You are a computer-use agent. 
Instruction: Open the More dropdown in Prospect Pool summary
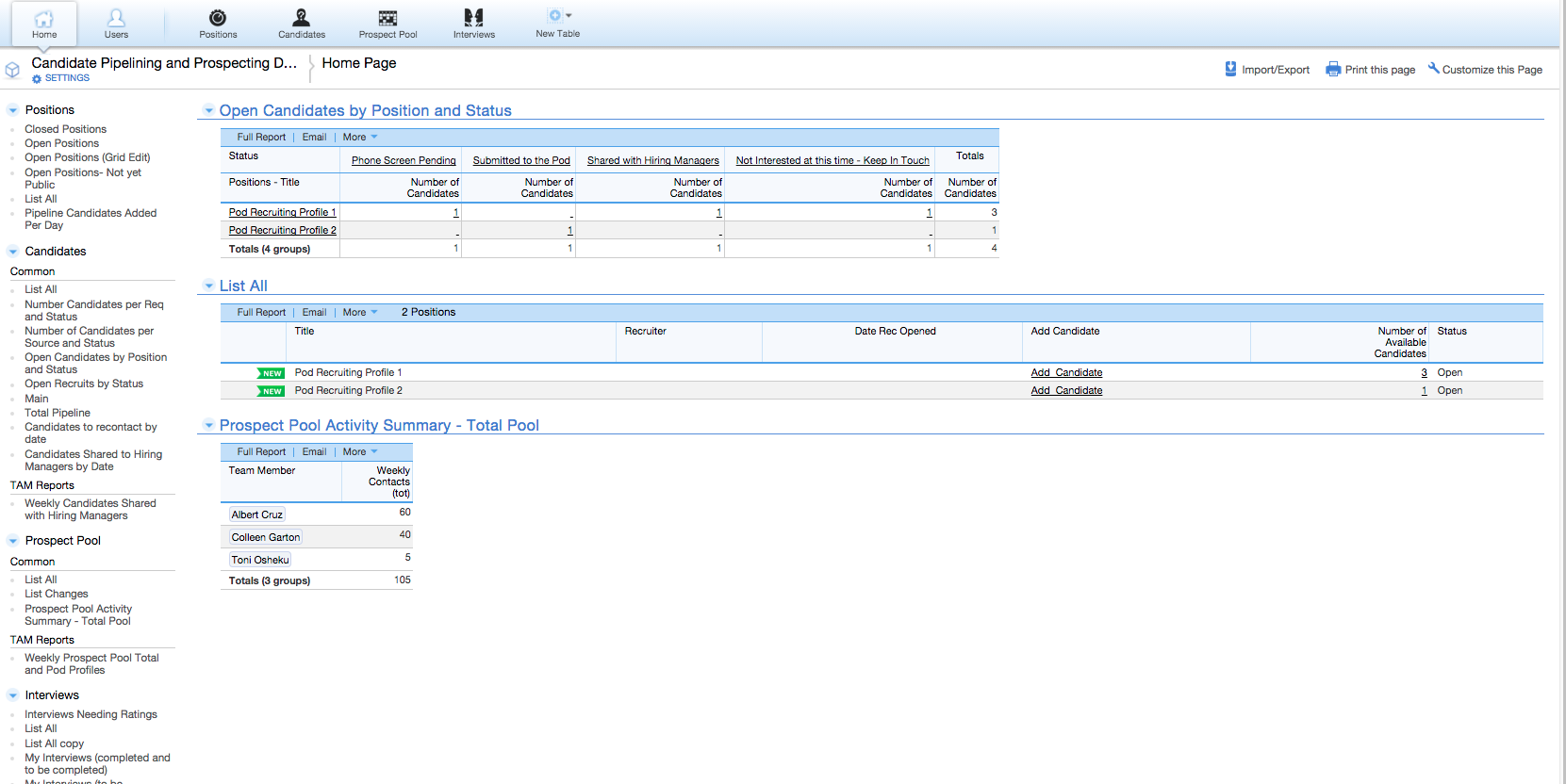pyautogui.click(x=360, y=452)
